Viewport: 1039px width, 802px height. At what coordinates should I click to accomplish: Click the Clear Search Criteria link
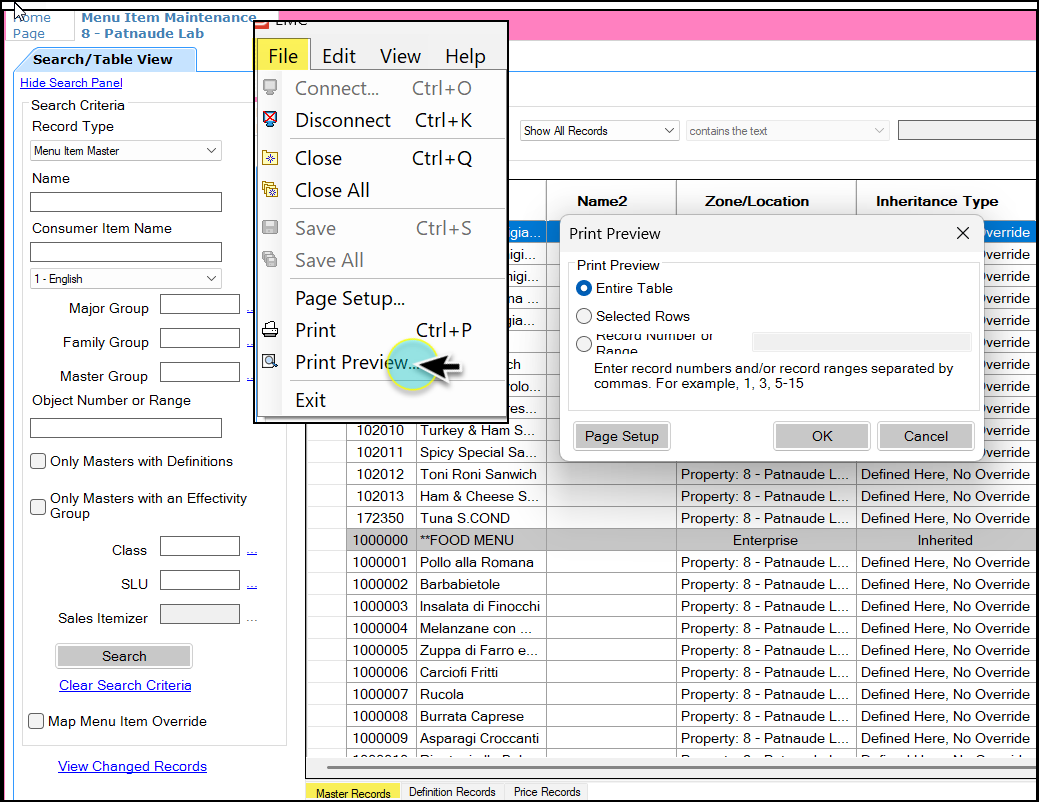click(125, 685)
